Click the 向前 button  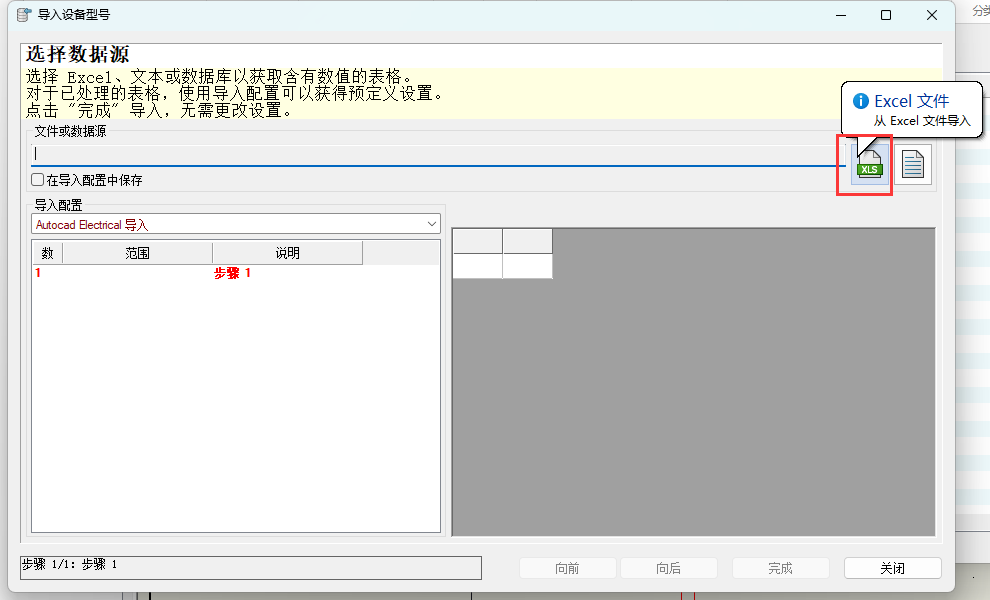pyautogui.click(x=567, y=567)
